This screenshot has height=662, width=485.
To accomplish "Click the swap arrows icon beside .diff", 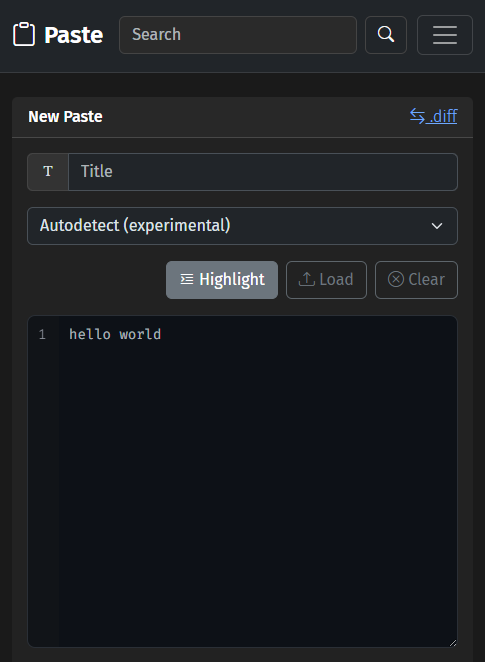I will 417,116.
